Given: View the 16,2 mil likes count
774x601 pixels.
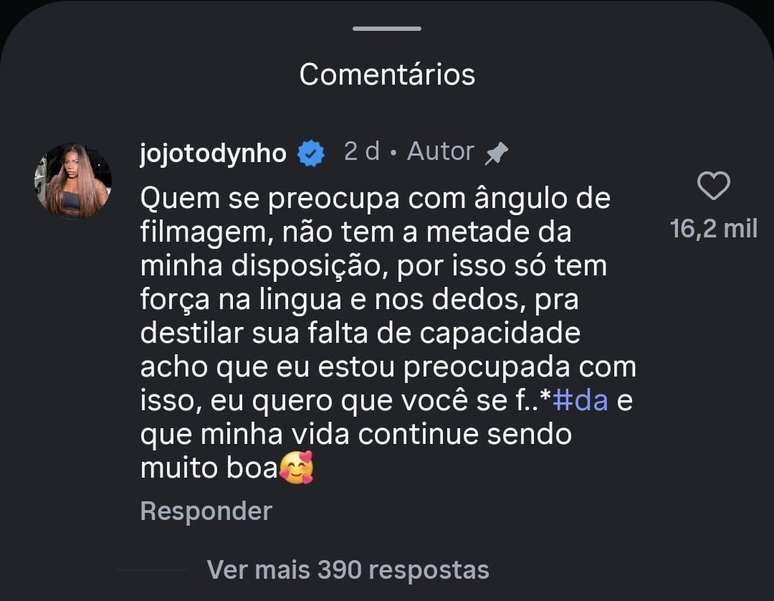Looking at the screenshot, I should click(713, 230).
